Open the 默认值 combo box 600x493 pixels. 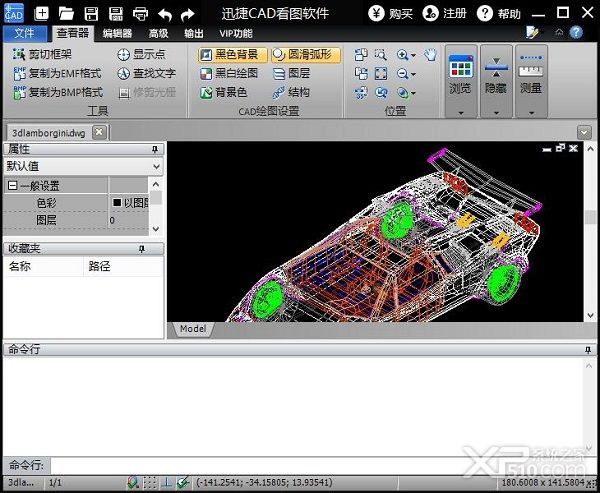pos(83,167)
